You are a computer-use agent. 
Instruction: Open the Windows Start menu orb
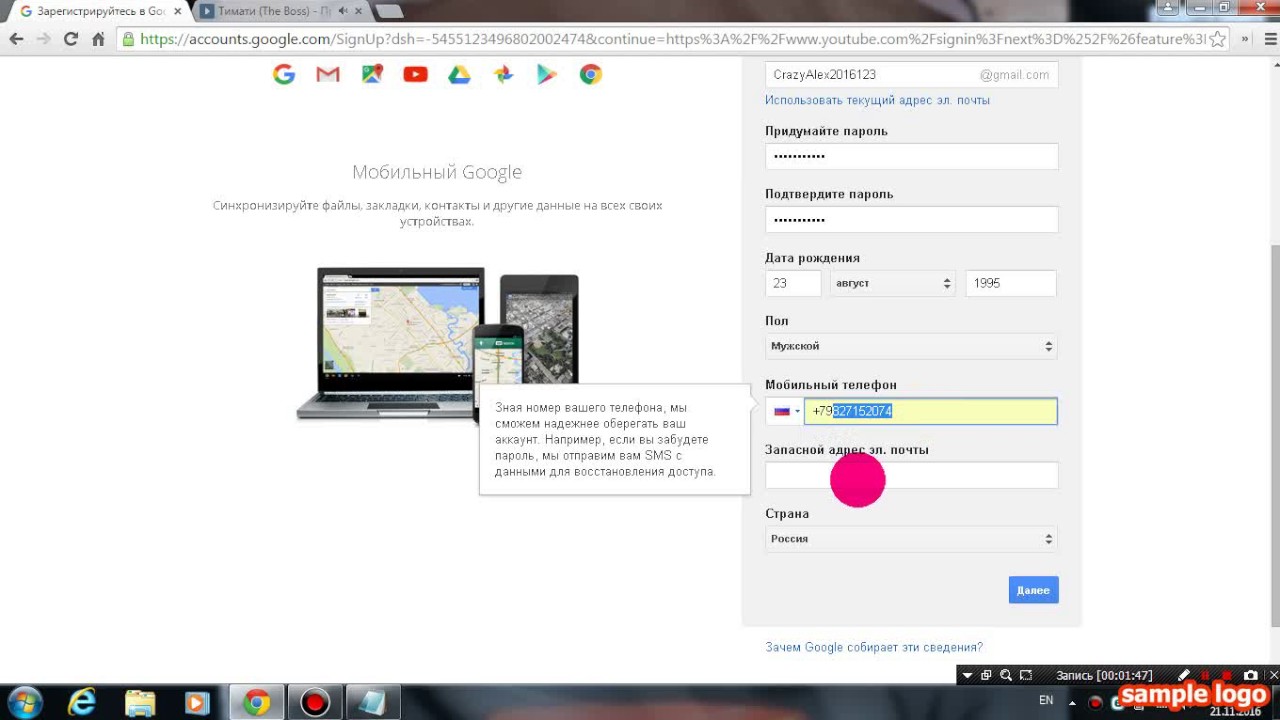[x=25, y=702]
